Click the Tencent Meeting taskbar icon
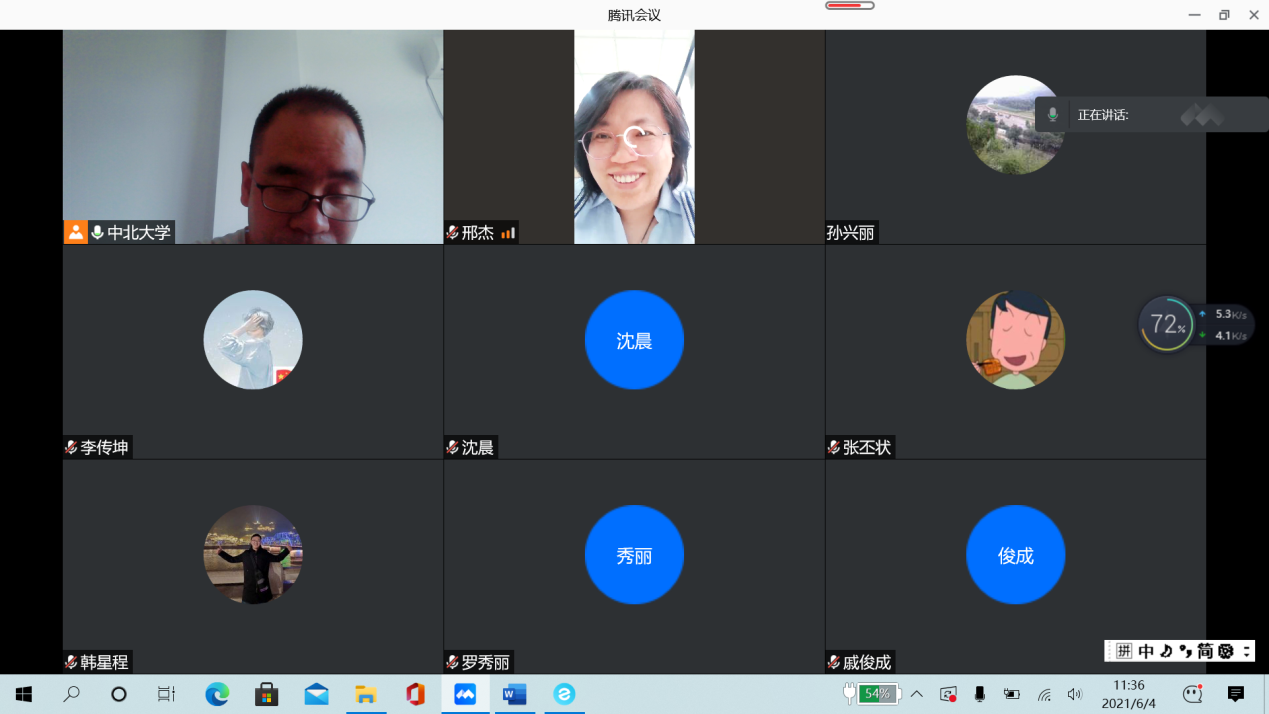 465,694
